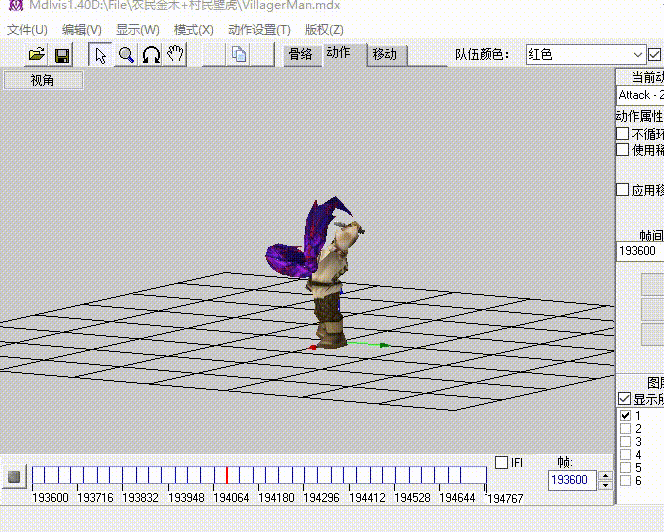Switch to the 骨络 tab
Image resolution: width=664 pixels, height=532 pixels.
click(x=300, y=55)
